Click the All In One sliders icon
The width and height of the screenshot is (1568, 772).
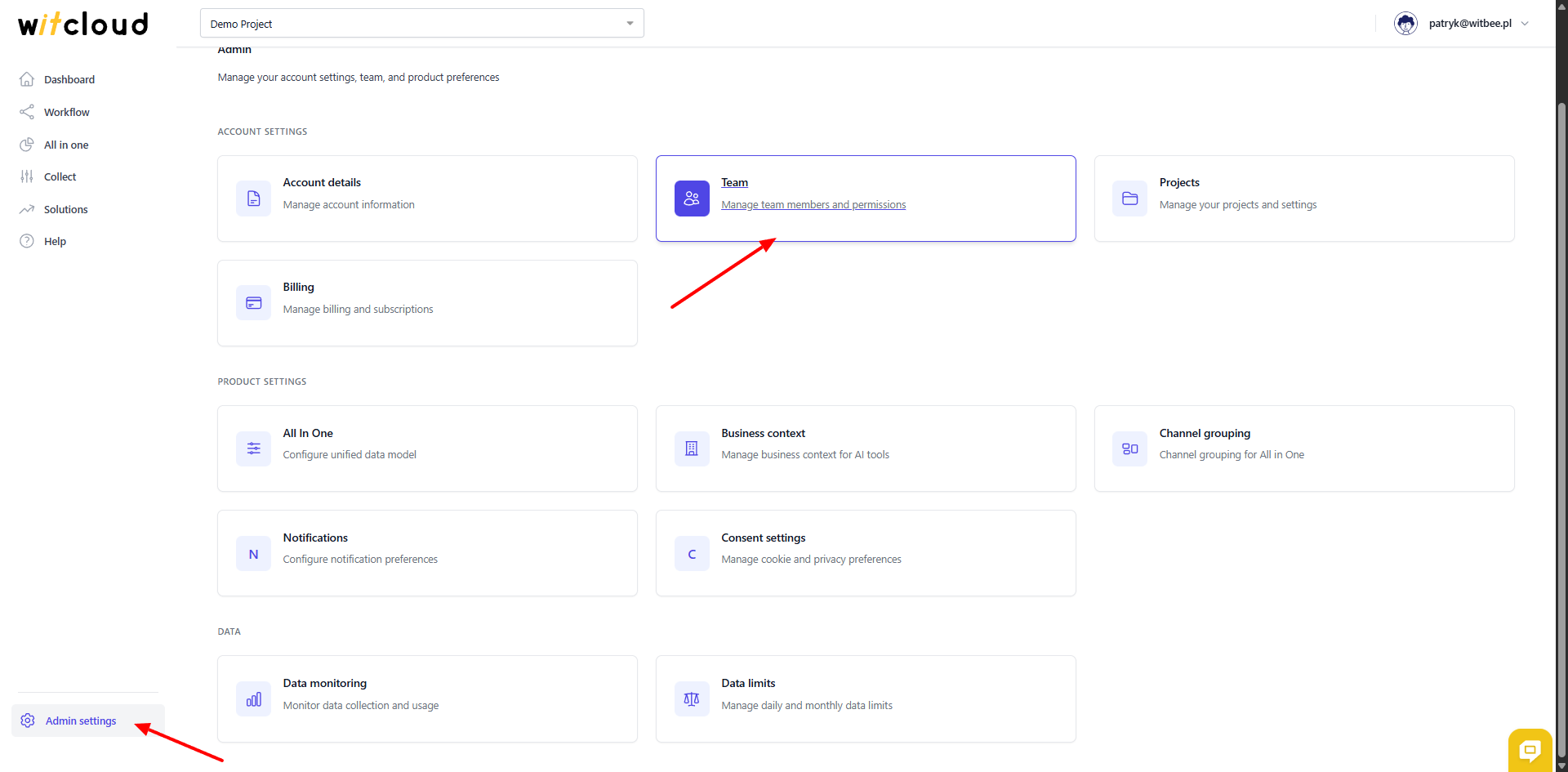pyautogui.click(x=253, y=448)
